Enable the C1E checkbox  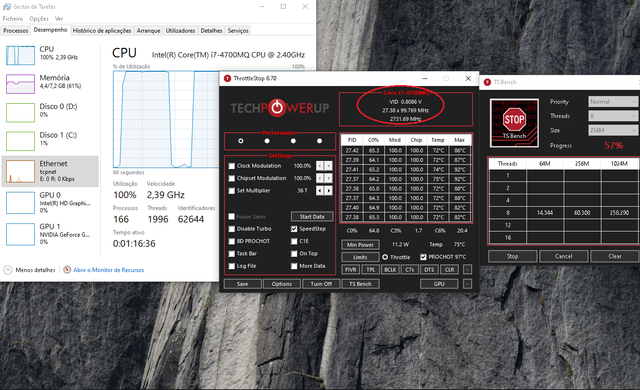(x=294, y=241)
